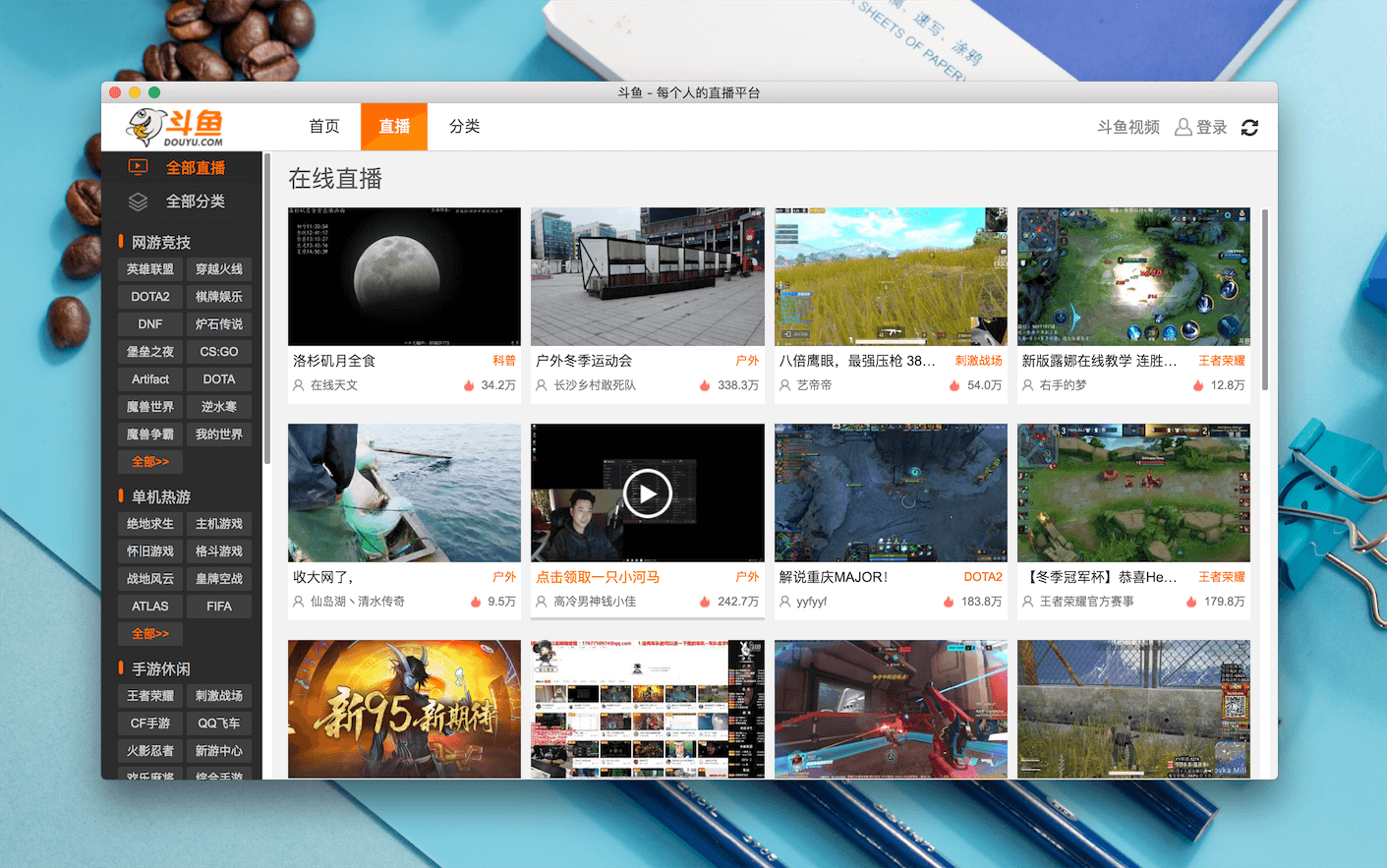Click flame icon beside 34.2万
This screenshot has width=1387, height=868.
pos(469,385)
